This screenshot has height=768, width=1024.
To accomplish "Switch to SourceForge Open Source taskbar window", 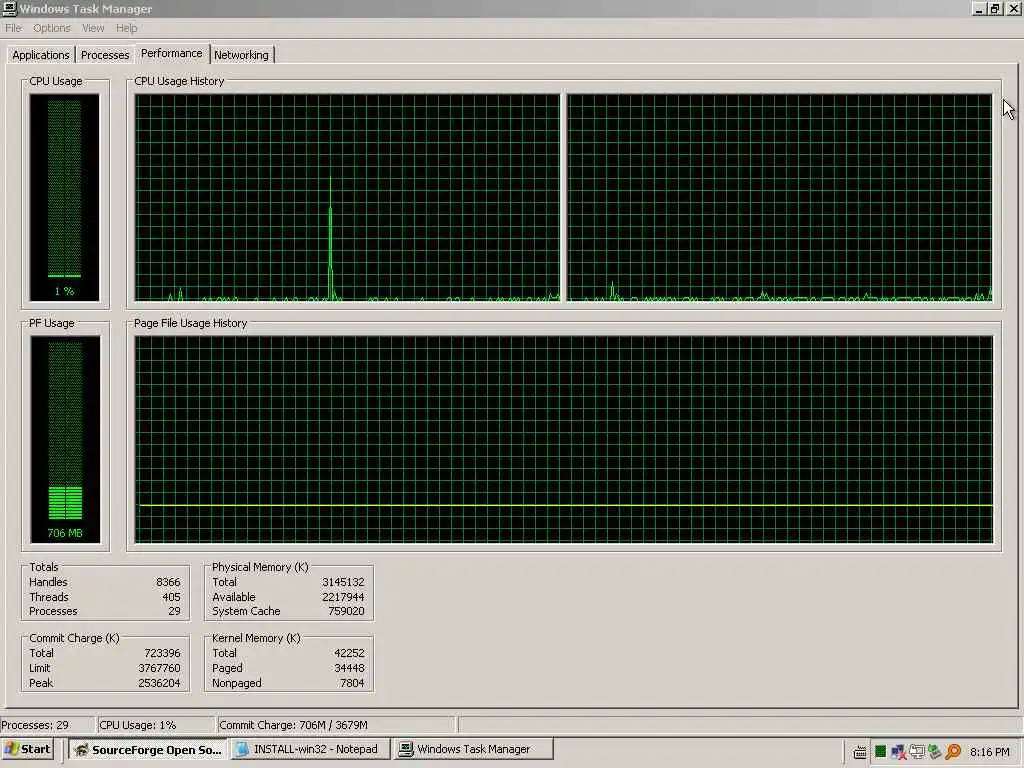I will click(148, 749).
